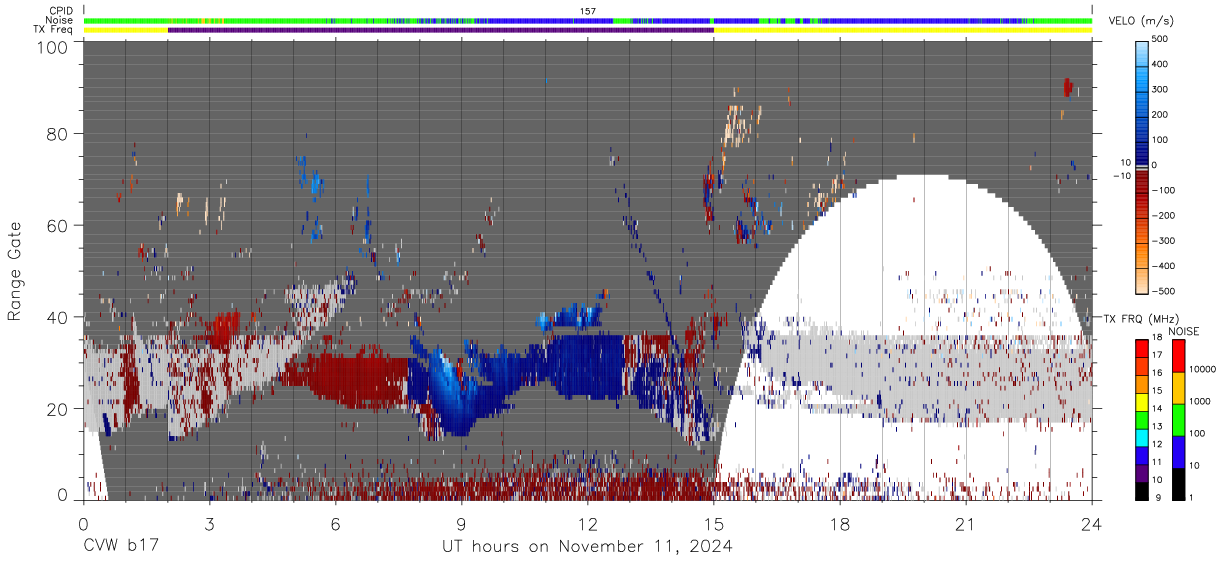Viewport: 1228px width, 567px height.
Task: Click the purple TX frequency bar segment
Action: (x=440, y=30)
